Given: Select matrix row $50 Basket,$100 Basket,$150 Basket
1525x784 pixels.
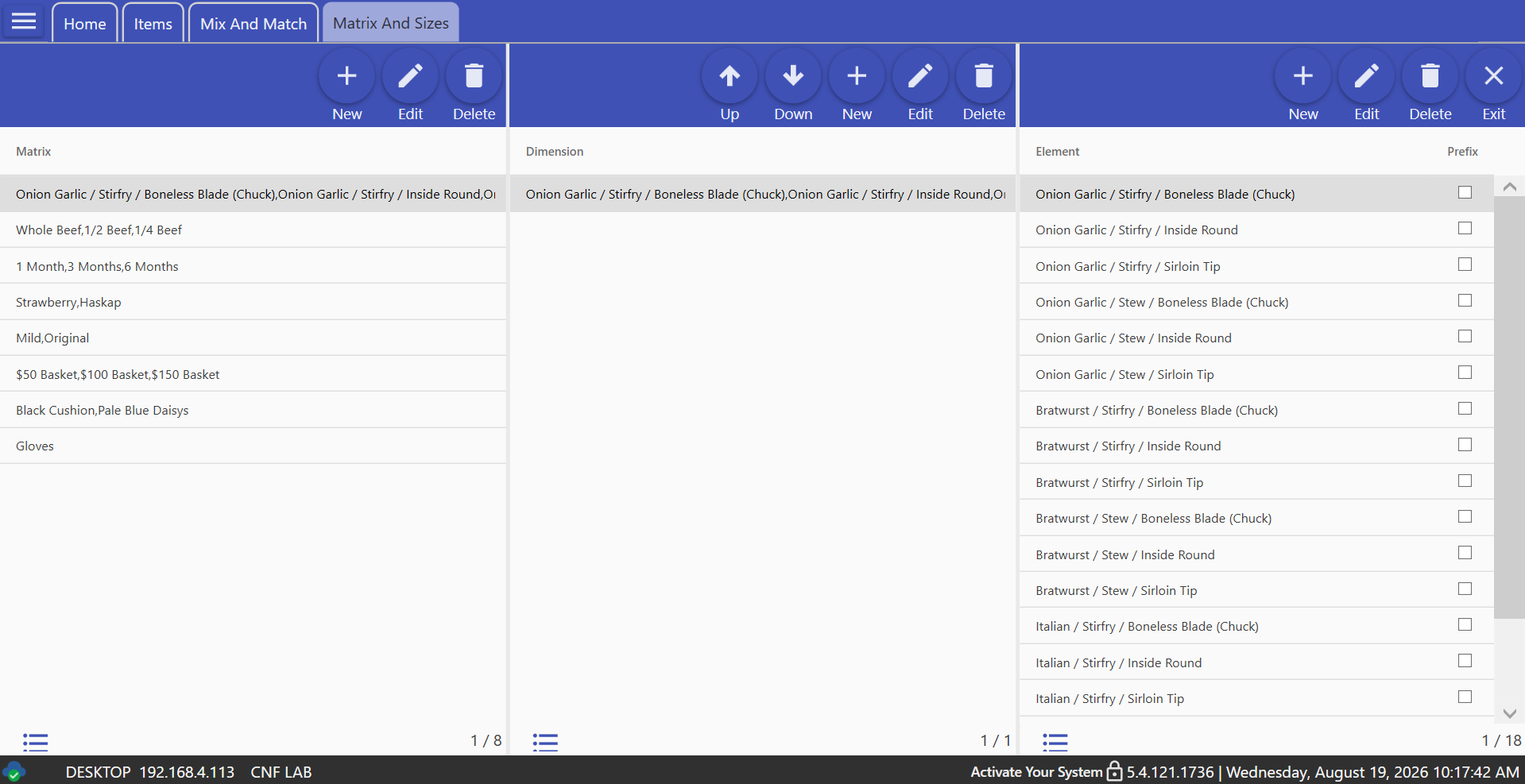Looking at the screenshot, I should click(253, 374).
